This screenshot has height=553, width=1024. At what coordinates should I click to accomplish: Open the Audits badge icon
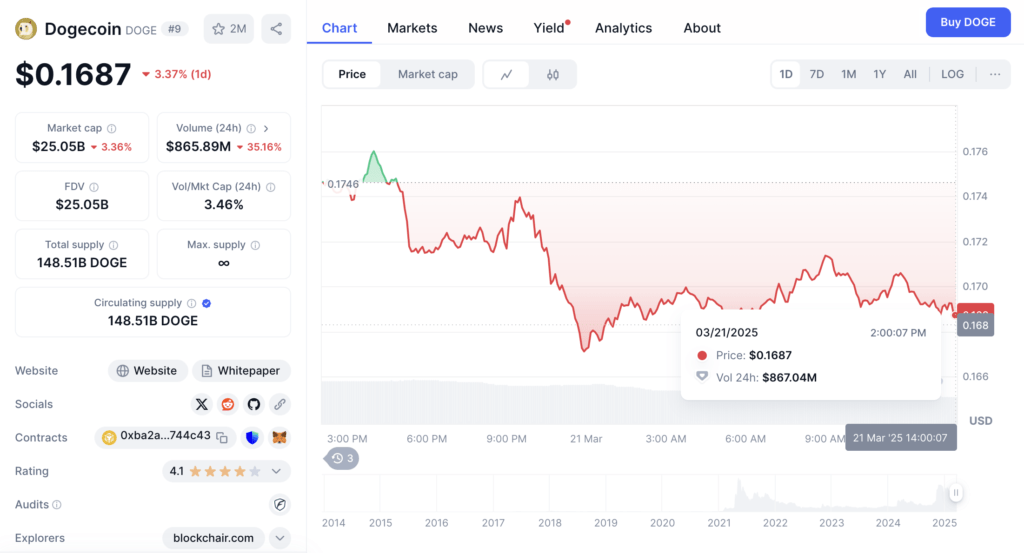click(x=280, y=505)
